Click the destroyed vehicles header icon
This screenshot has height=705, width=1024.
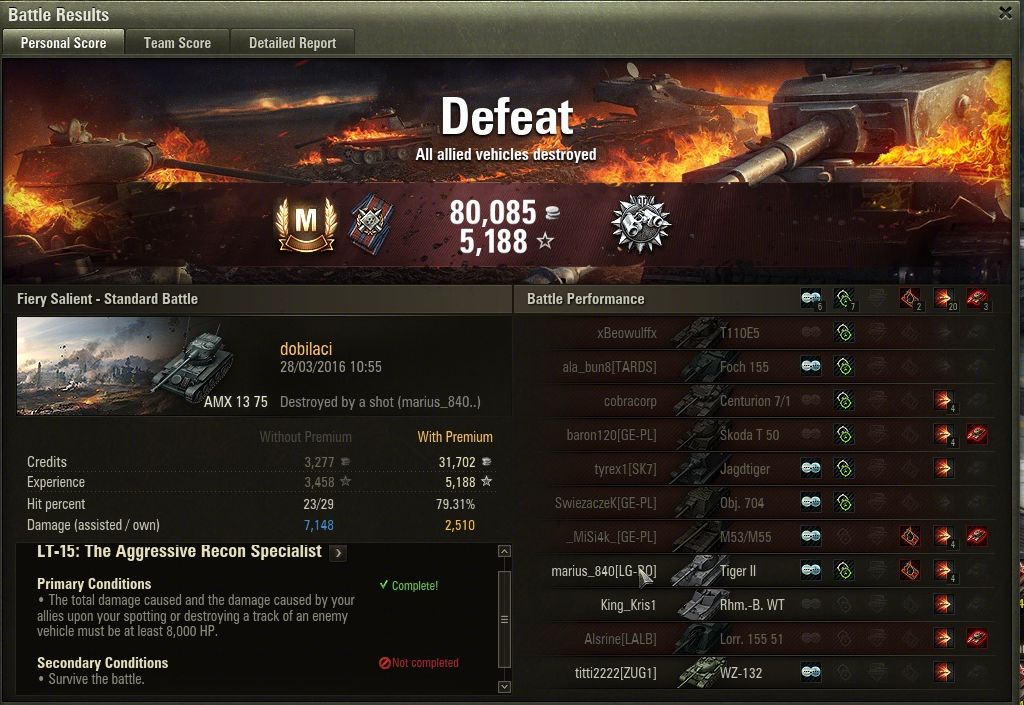[977, 299]
